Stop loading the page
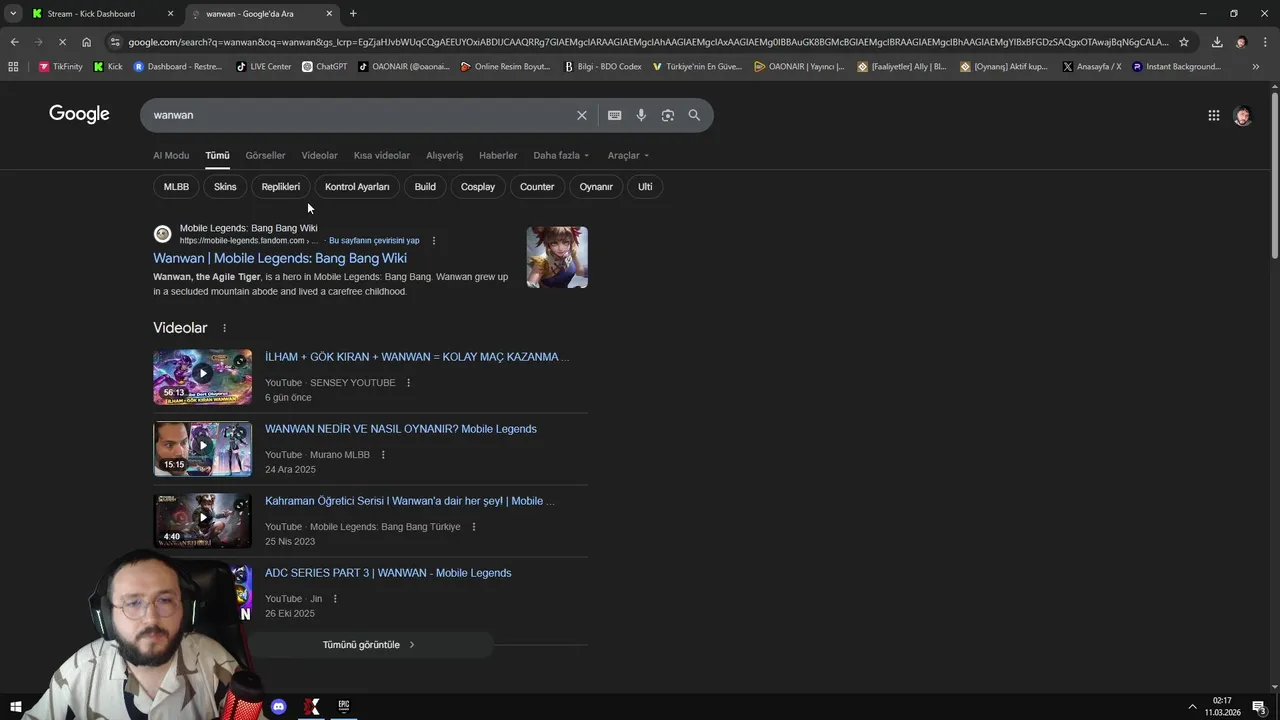Image resolution: width=1280 pixels, height=720 pixels. coord(62,42)
